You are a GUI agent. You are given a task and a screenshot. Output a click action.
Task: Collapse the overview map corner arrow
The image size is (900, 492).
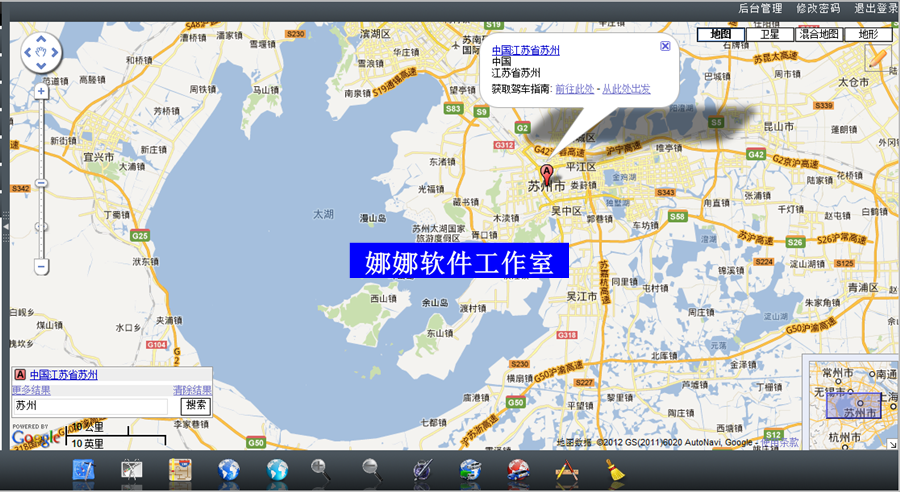[893, 444]
